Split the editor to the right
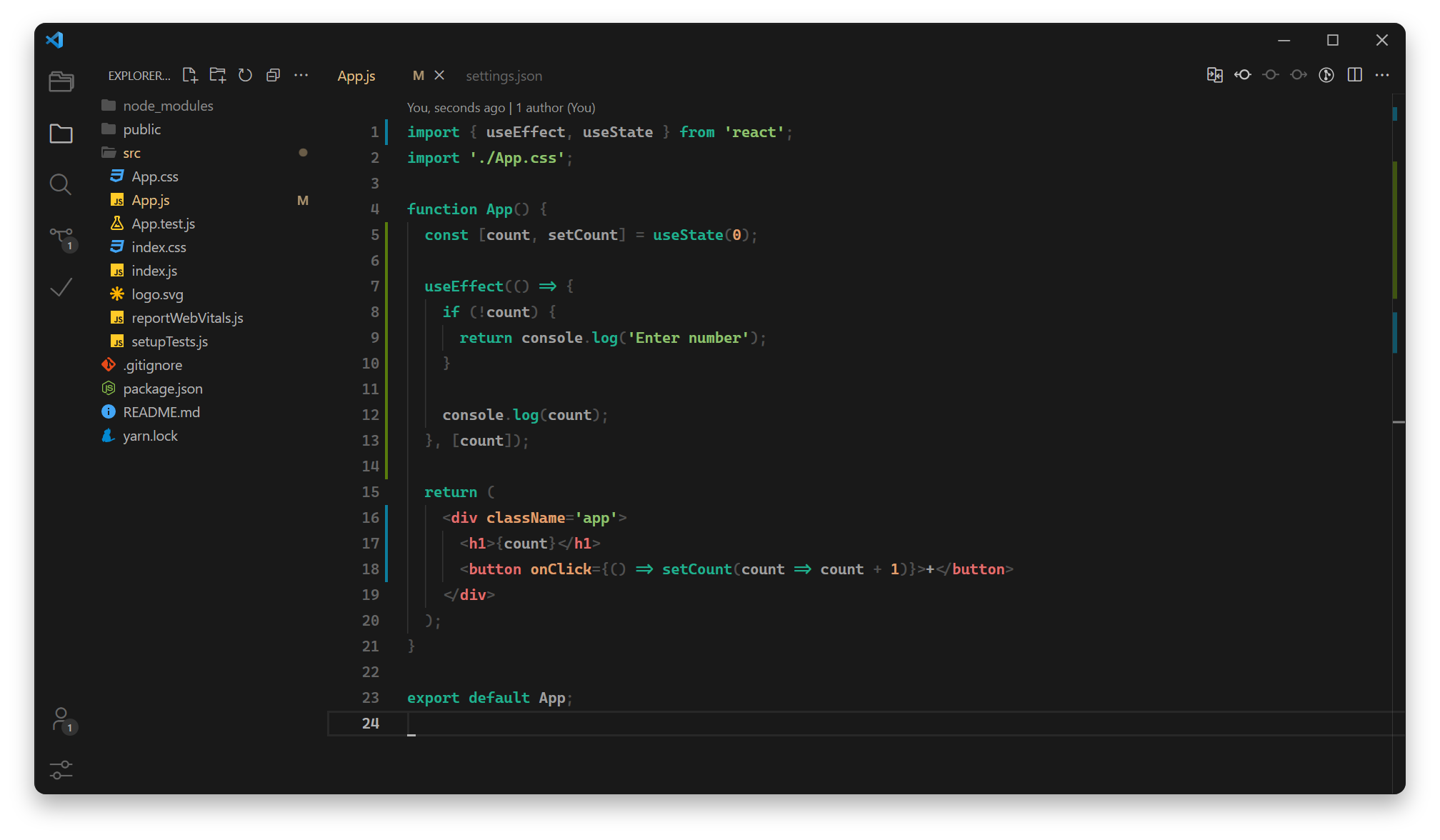This screenshot has width=1440, height=840. 1354,75
